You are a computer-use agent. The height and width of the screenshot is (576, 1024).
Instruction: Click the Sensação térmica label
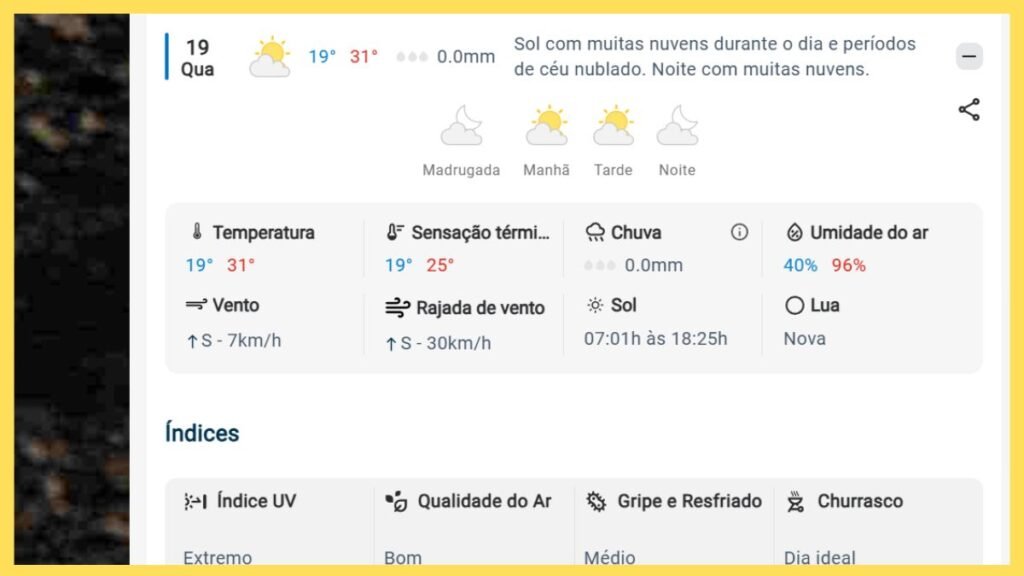(x=481, y=232)
